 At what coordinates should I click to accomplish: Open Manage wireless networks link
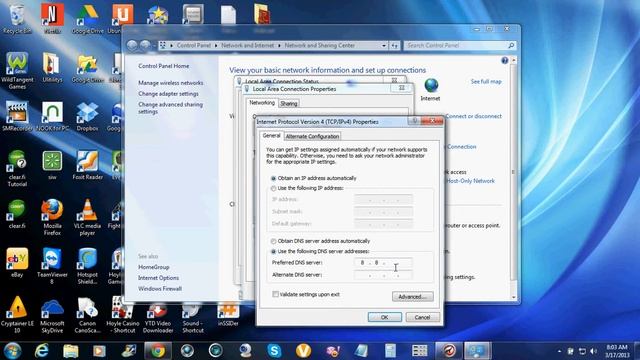pyautogui.click(x=171, y=83)
